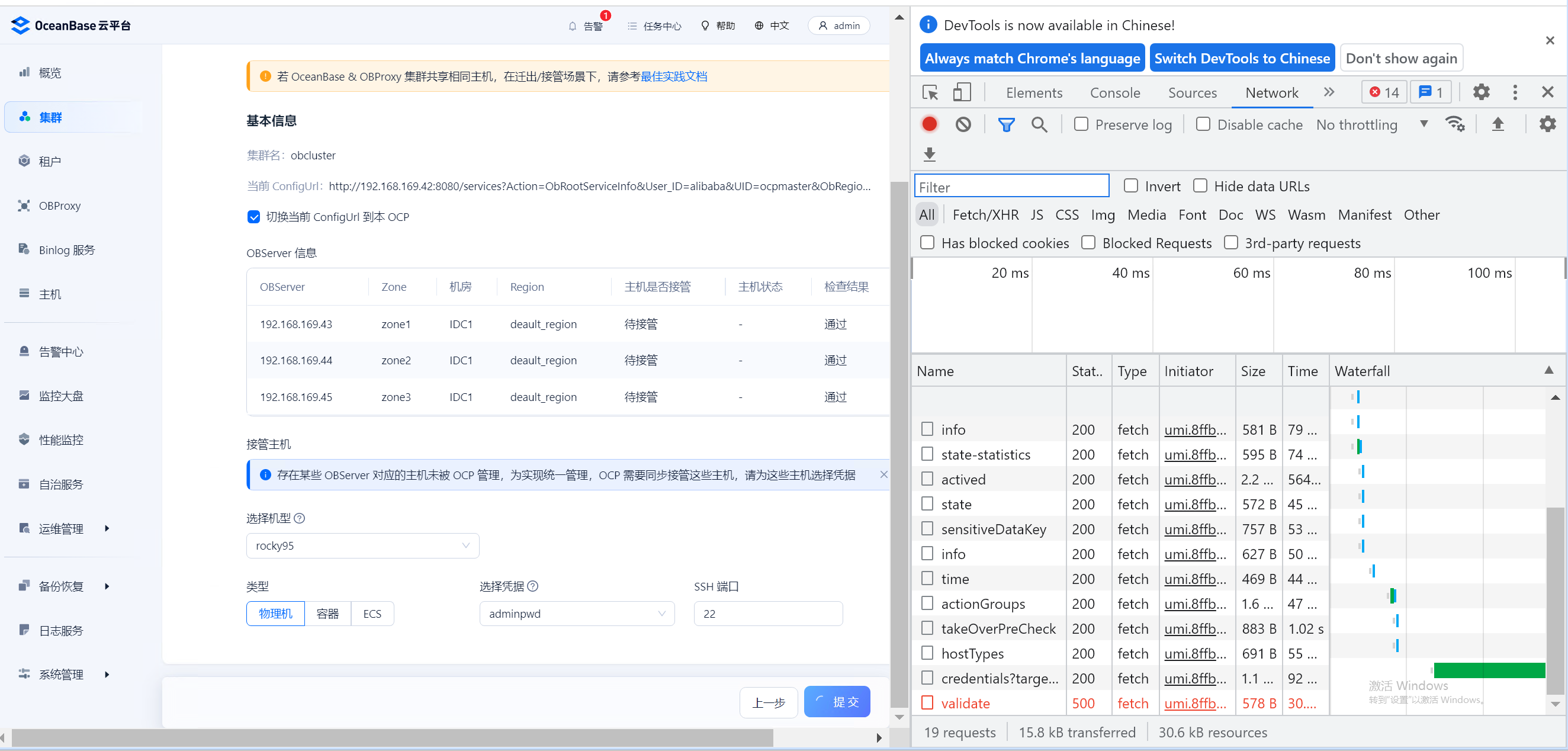Screen dimensions: 1568x751
Task: Click Switch DevTools to Chinese button
Action: point(1242,59)
